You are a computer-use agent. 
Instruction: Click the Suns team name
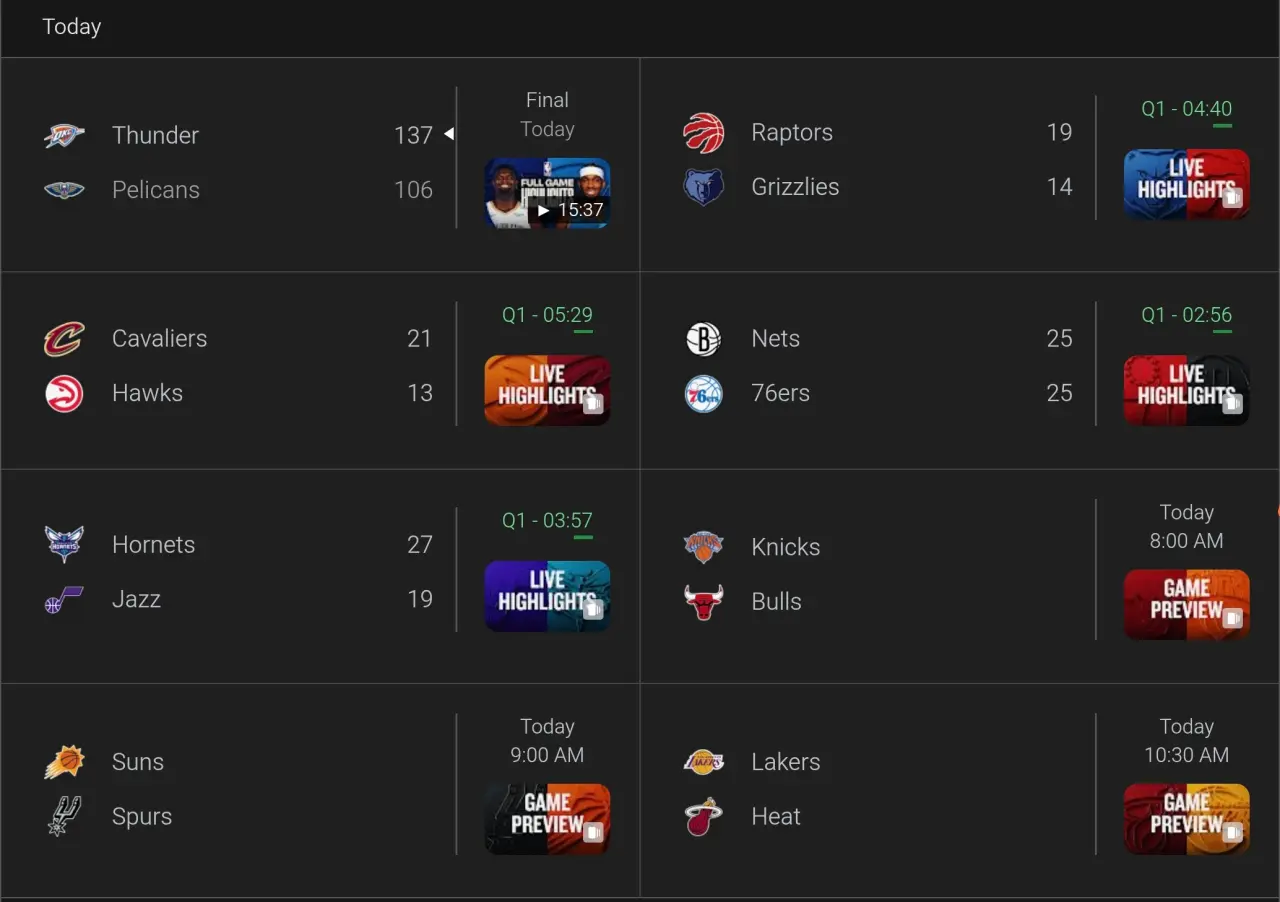tap(138, 762)
